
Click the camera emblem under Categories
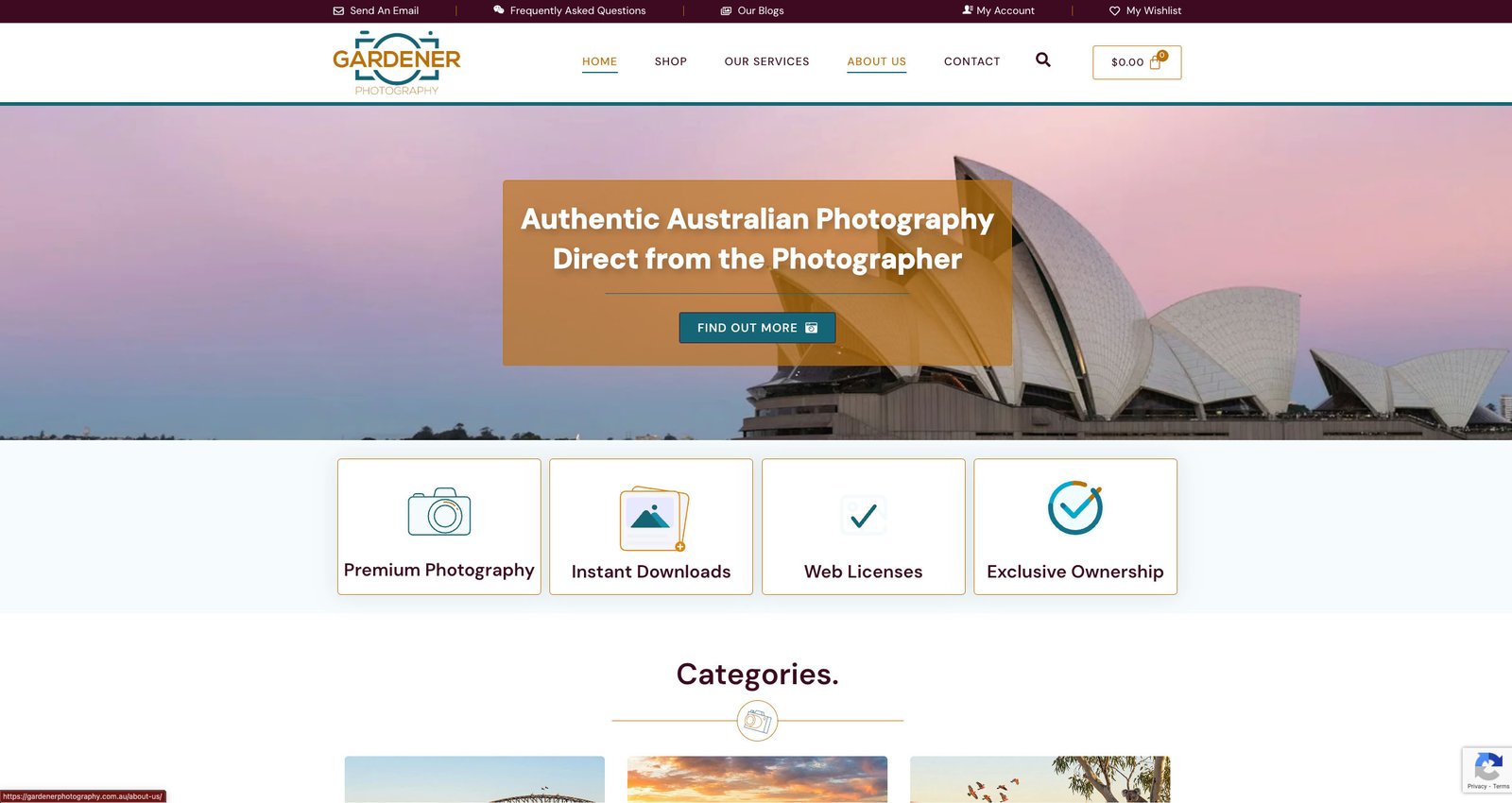click(x=757, y=721)
